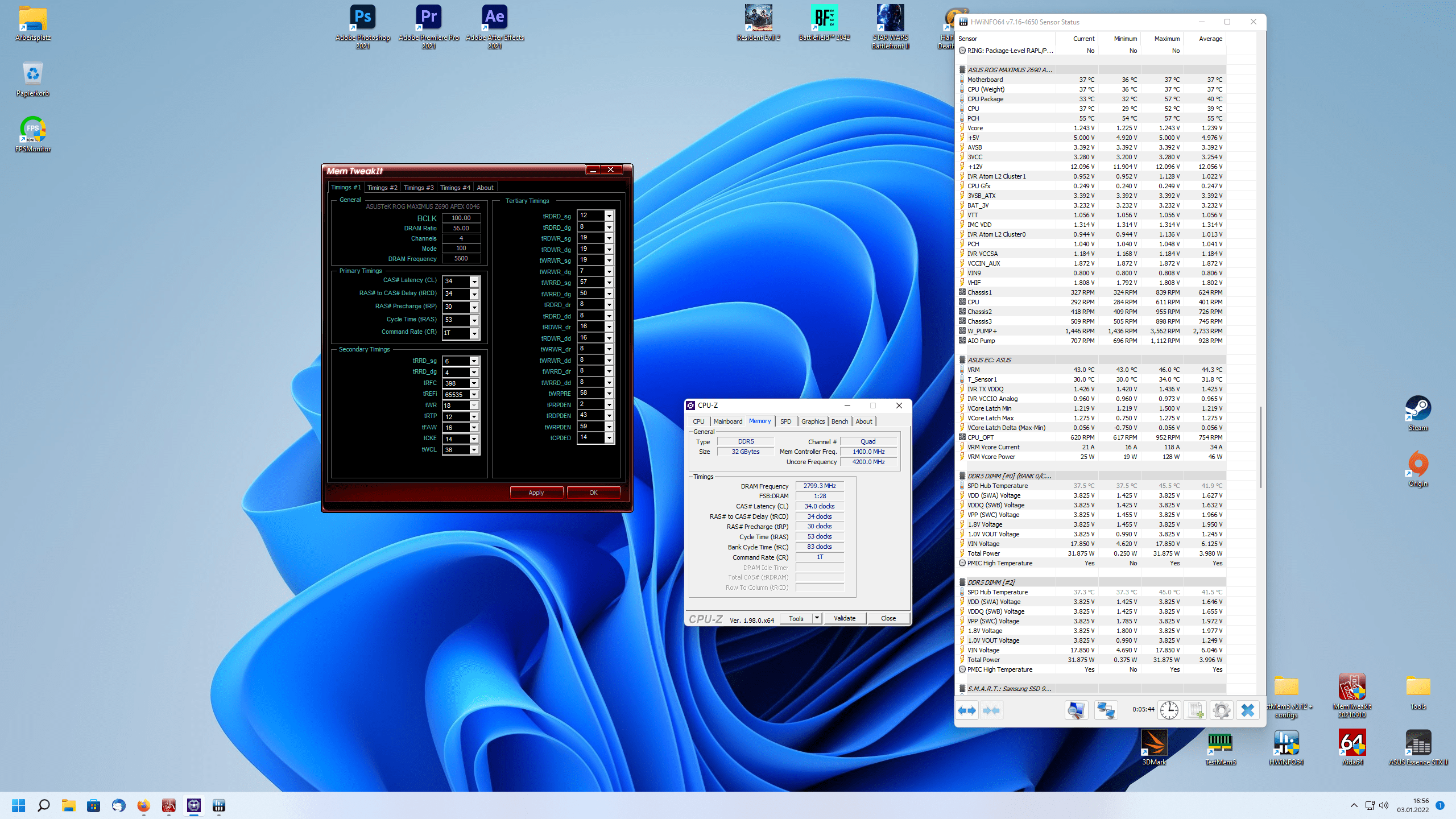Viewport: 1456px width, 819px height.
Task: Start HWiNFO logging spreadsheet icon
Action: [x=1196, y=710]
